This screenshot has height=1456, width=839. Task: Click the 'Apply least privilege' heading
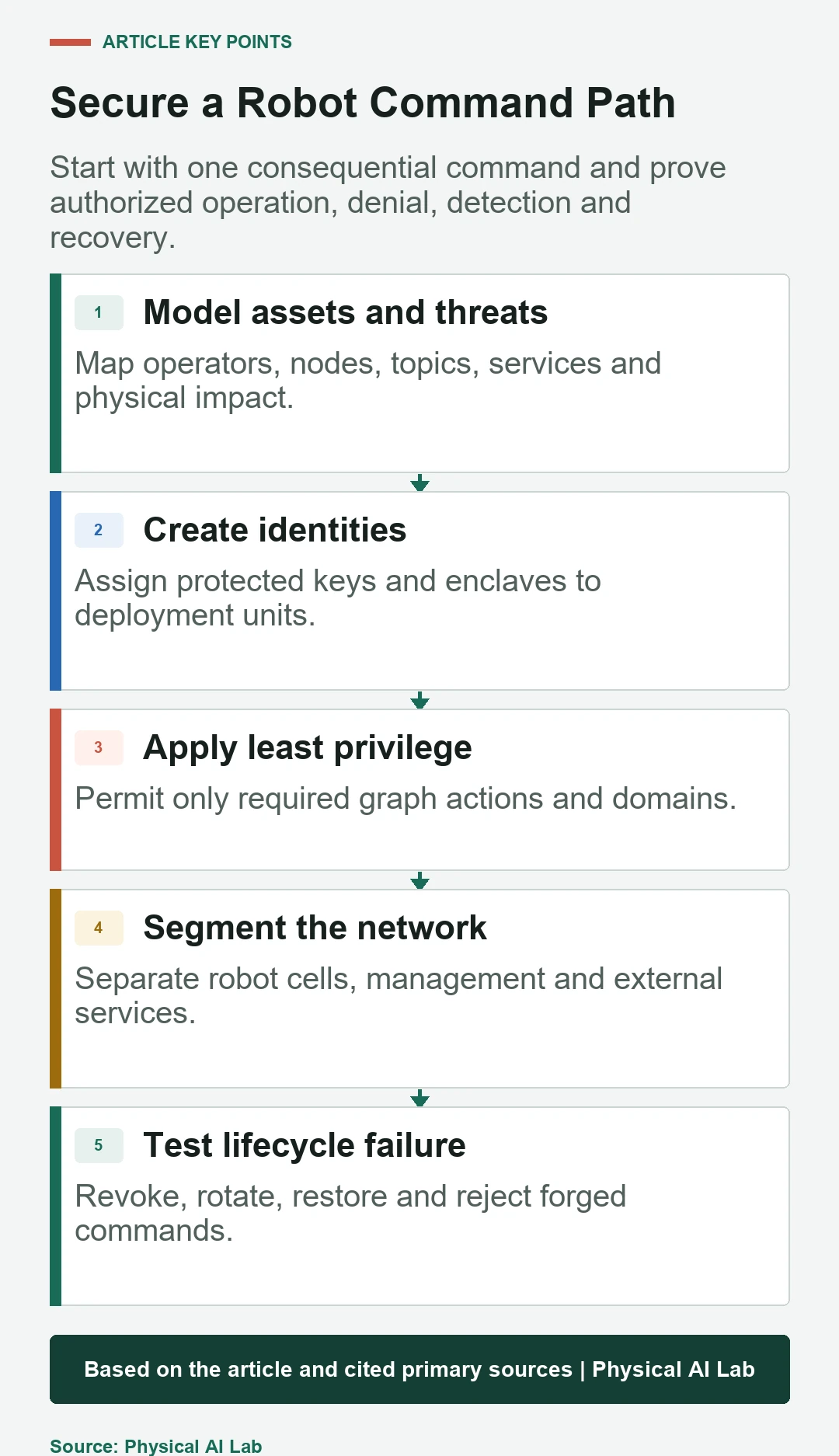308,747
